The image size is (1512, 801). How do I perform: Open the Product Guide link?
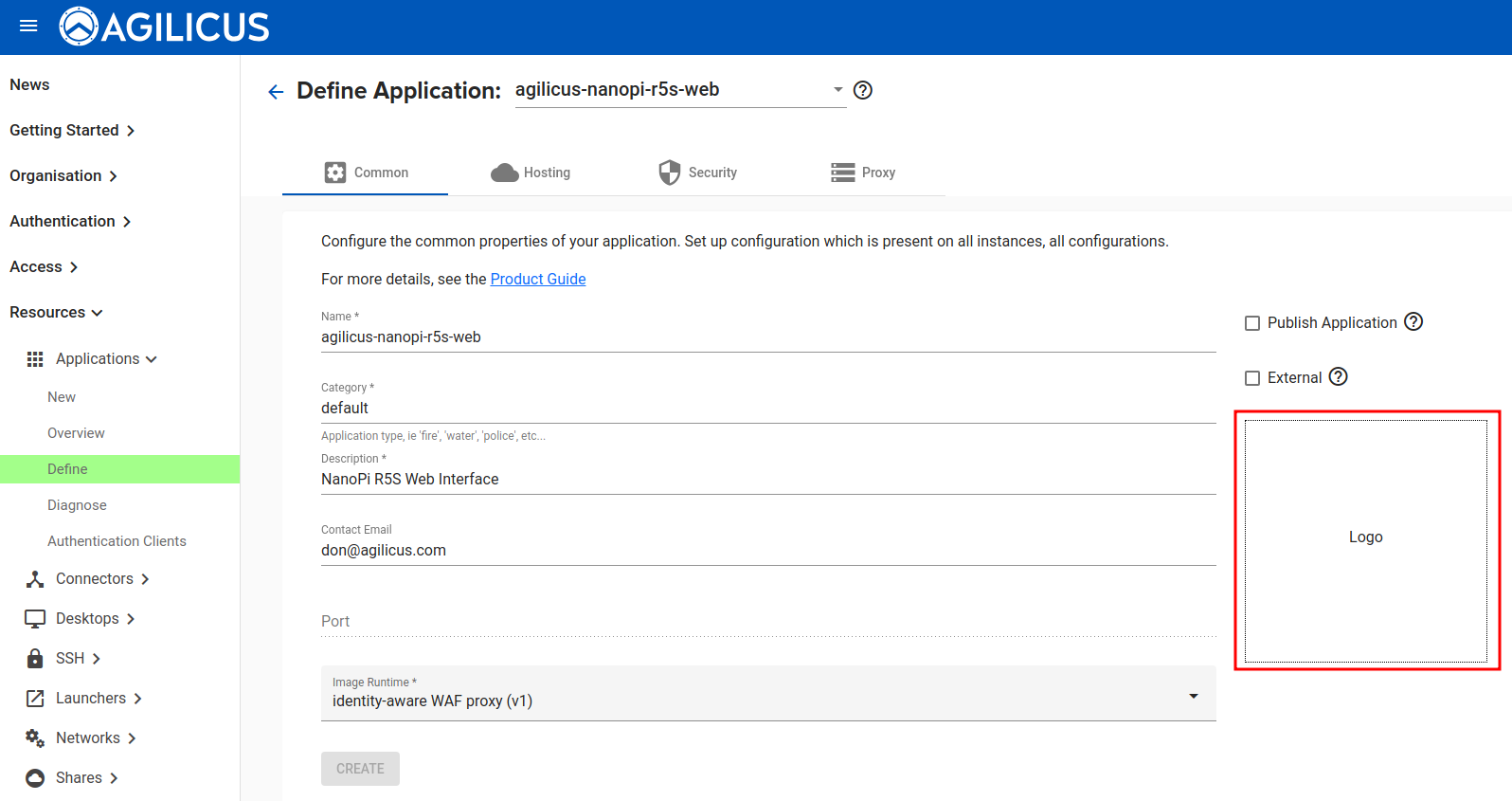tap(537, 279)
